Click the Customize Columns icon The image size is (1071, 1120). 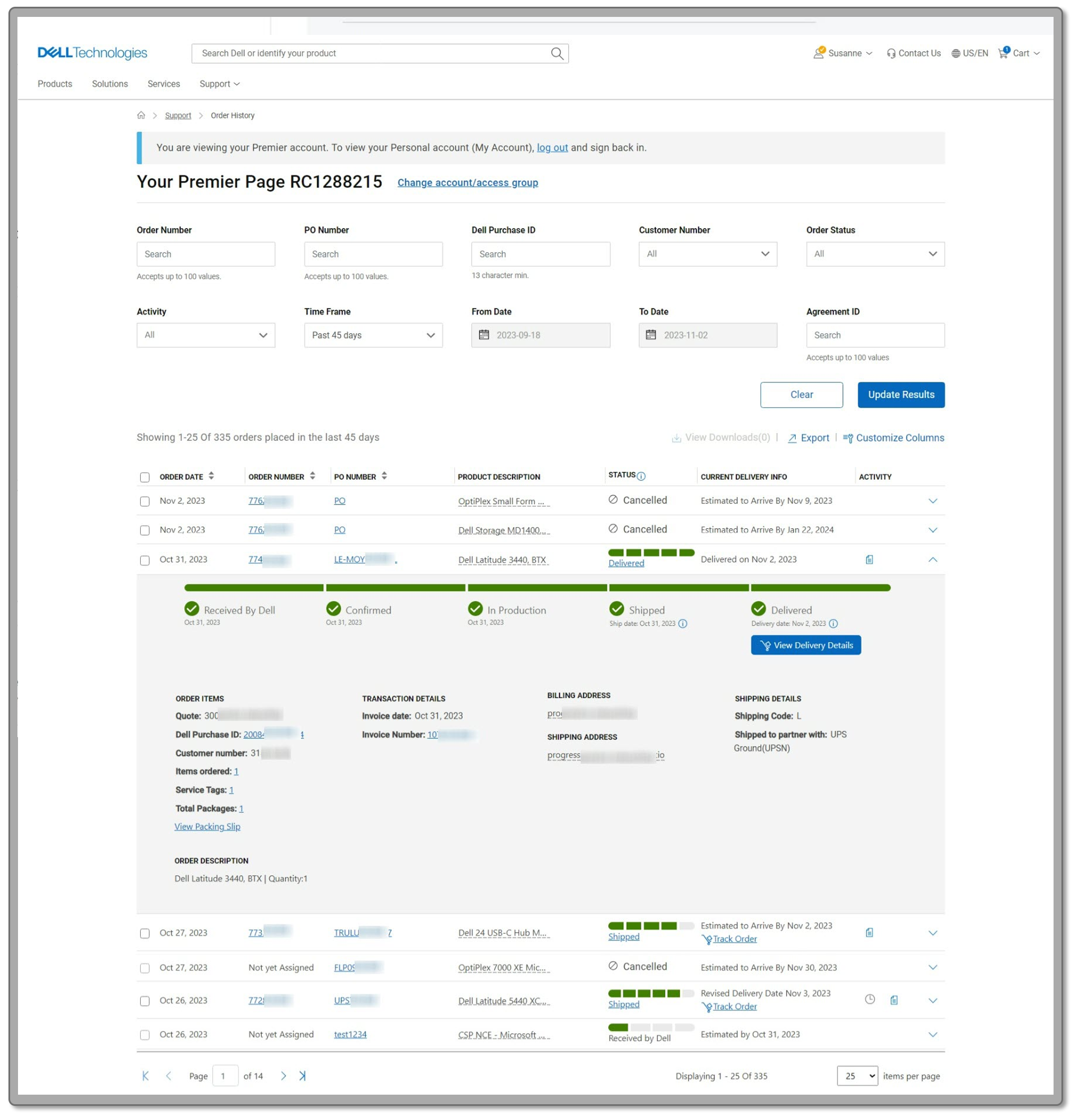848,438
